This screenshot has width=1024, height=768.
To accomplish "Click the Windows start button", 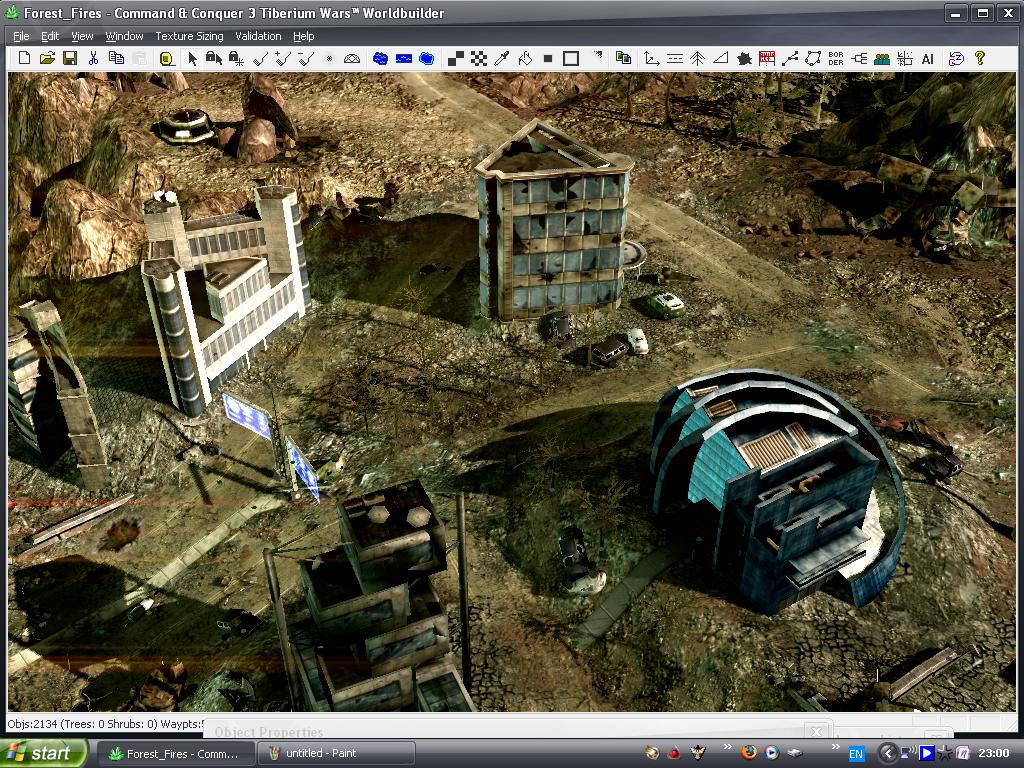I will click(x=42, y=753).
